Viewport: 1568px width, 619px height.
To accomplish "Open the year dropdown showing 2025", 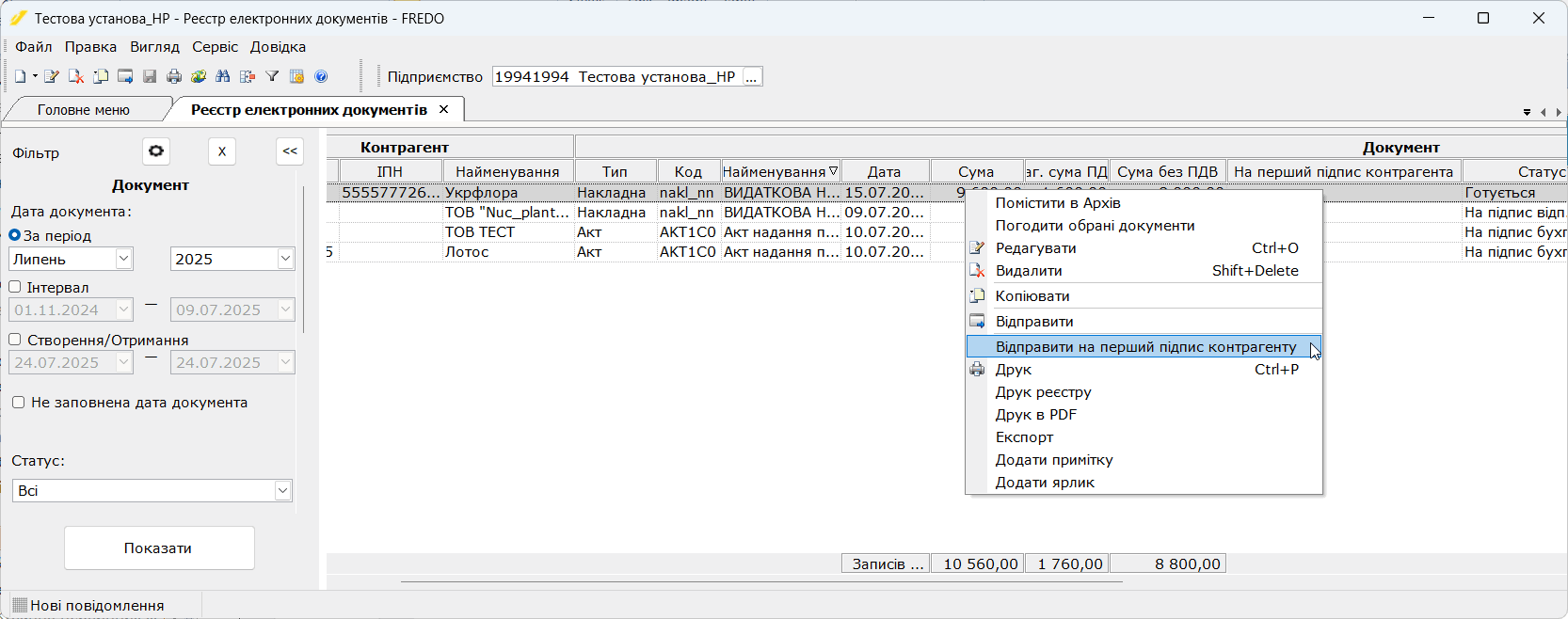I will (285, 259).
